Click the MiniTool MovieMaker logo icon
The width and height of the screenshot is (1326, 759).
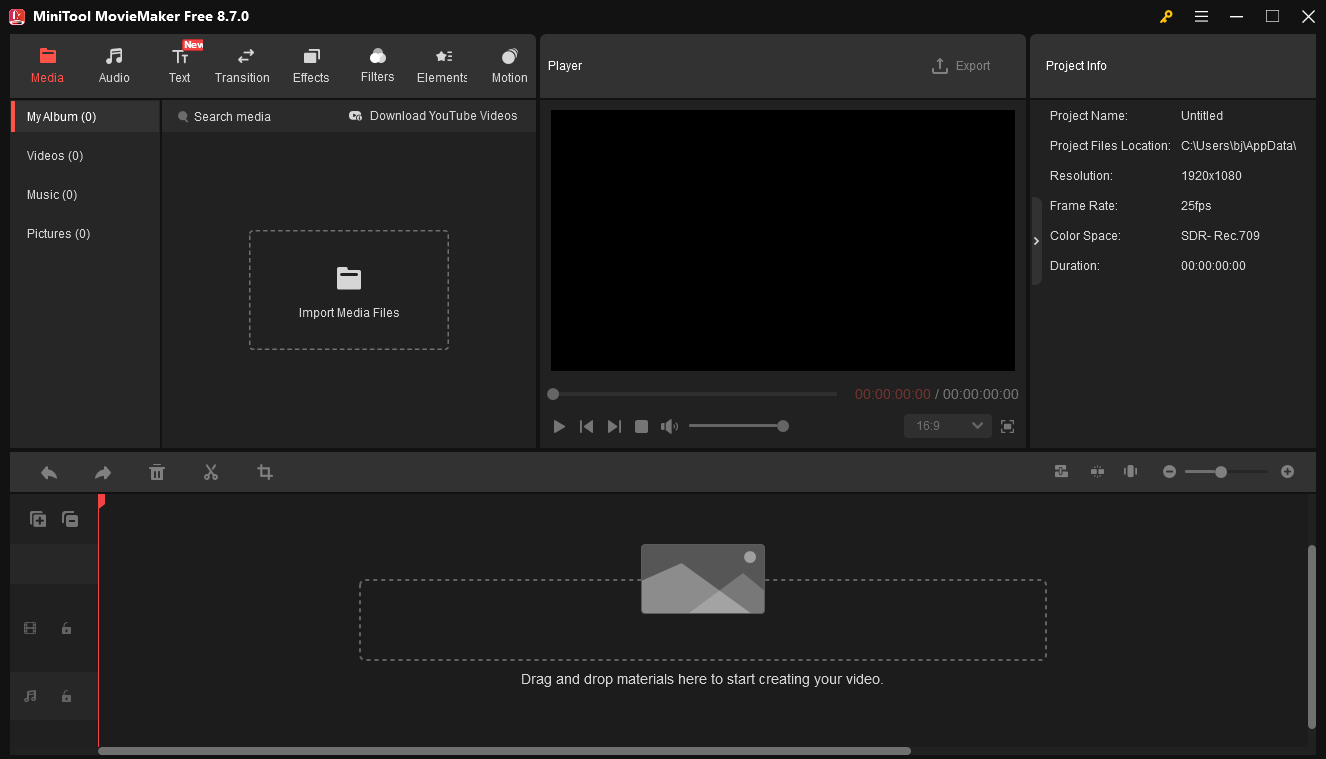[x=17, y=16]
